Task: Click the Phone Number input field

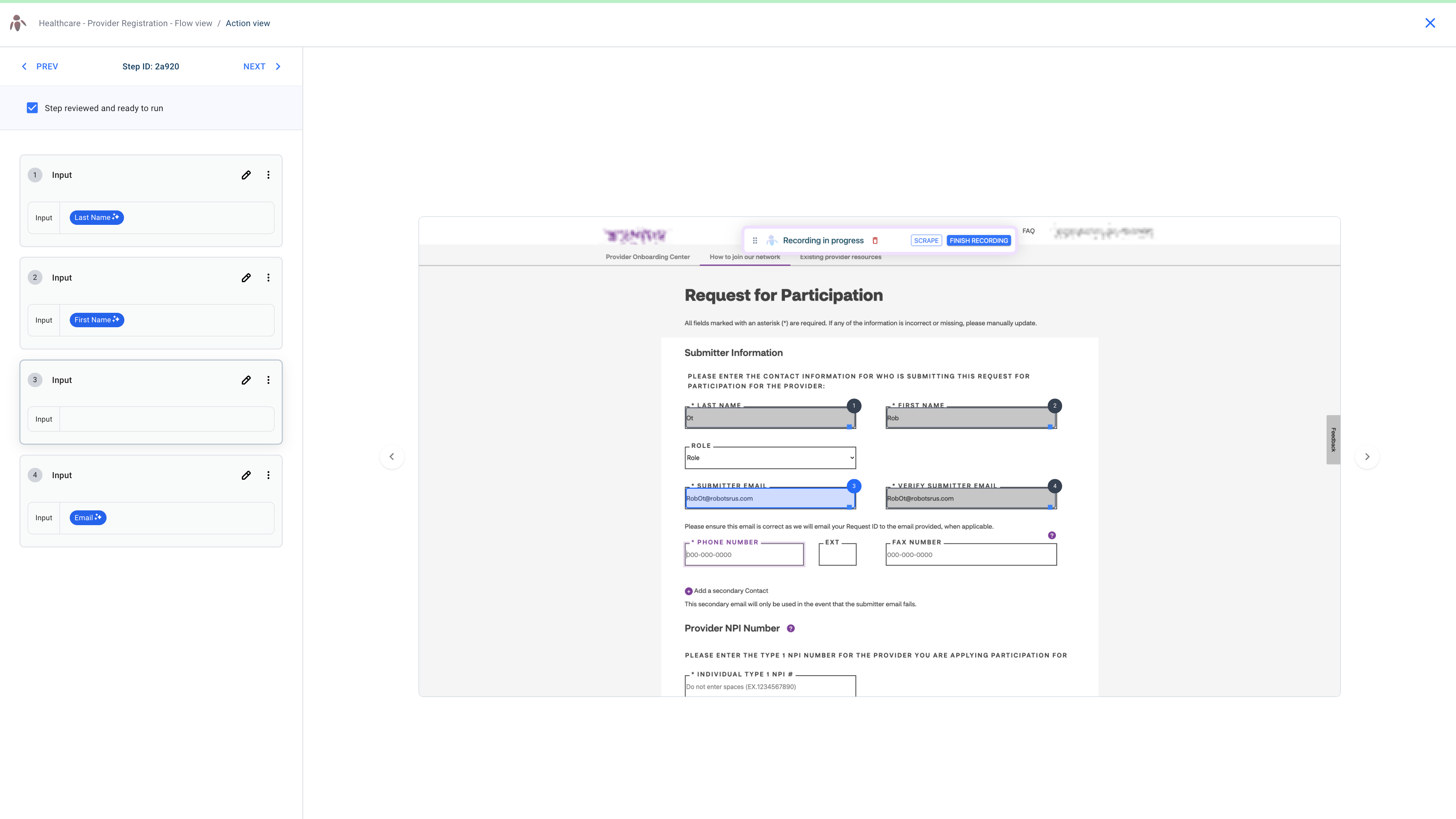Action: tap(744, 554)
